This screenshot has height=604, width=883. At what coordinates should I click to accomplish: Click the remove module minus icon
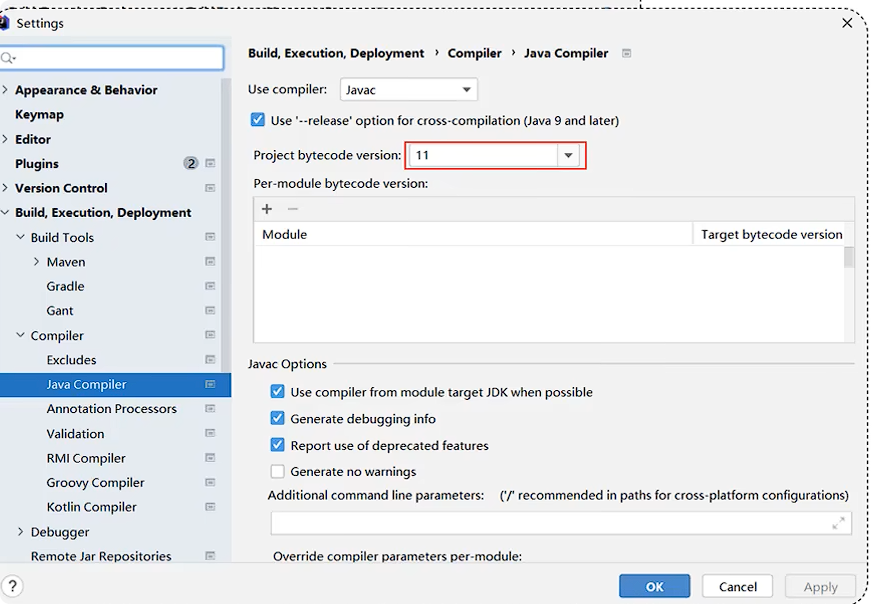[293, 209]
